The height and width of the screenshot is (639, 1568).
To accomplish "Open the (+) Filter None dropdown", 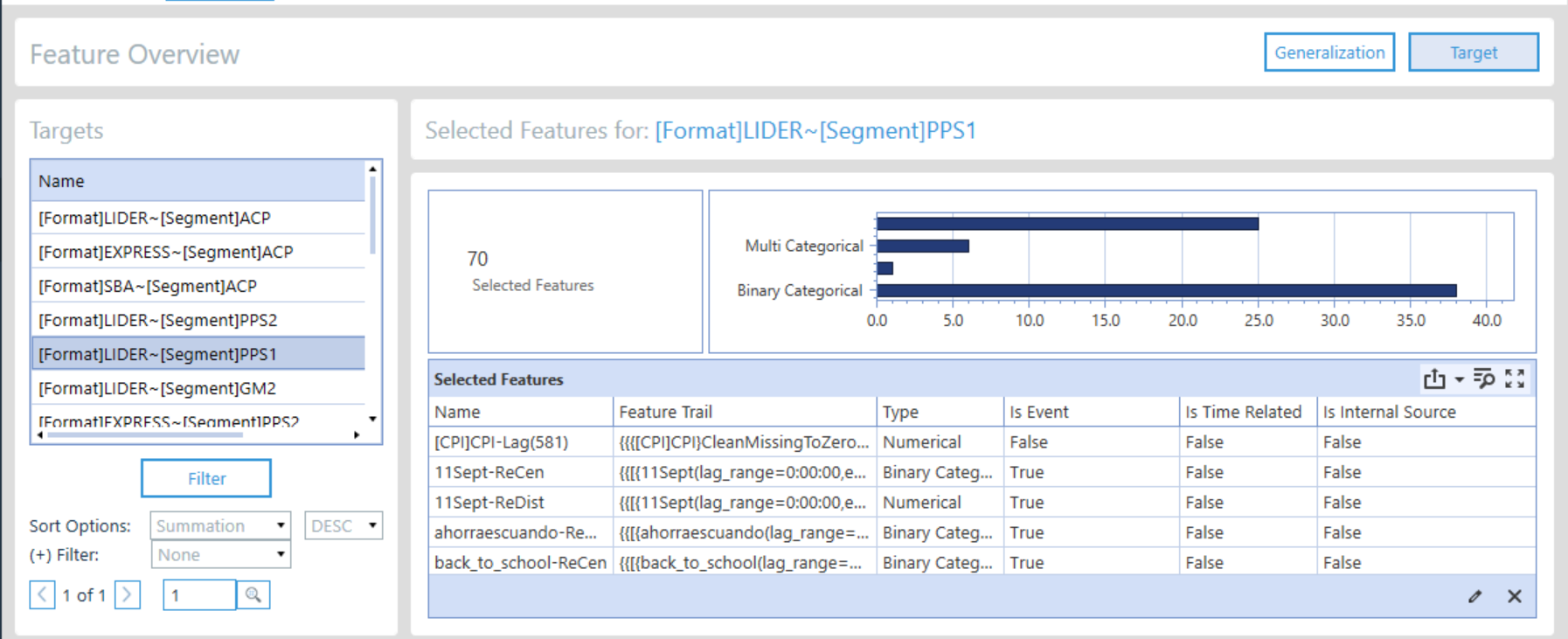I will [220, 555].
